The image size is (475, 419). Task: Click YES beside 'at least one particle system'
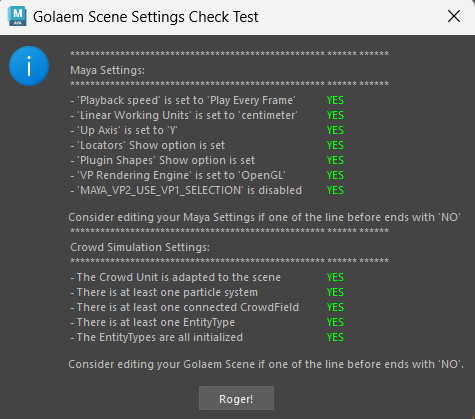click(x=335, y=292)
